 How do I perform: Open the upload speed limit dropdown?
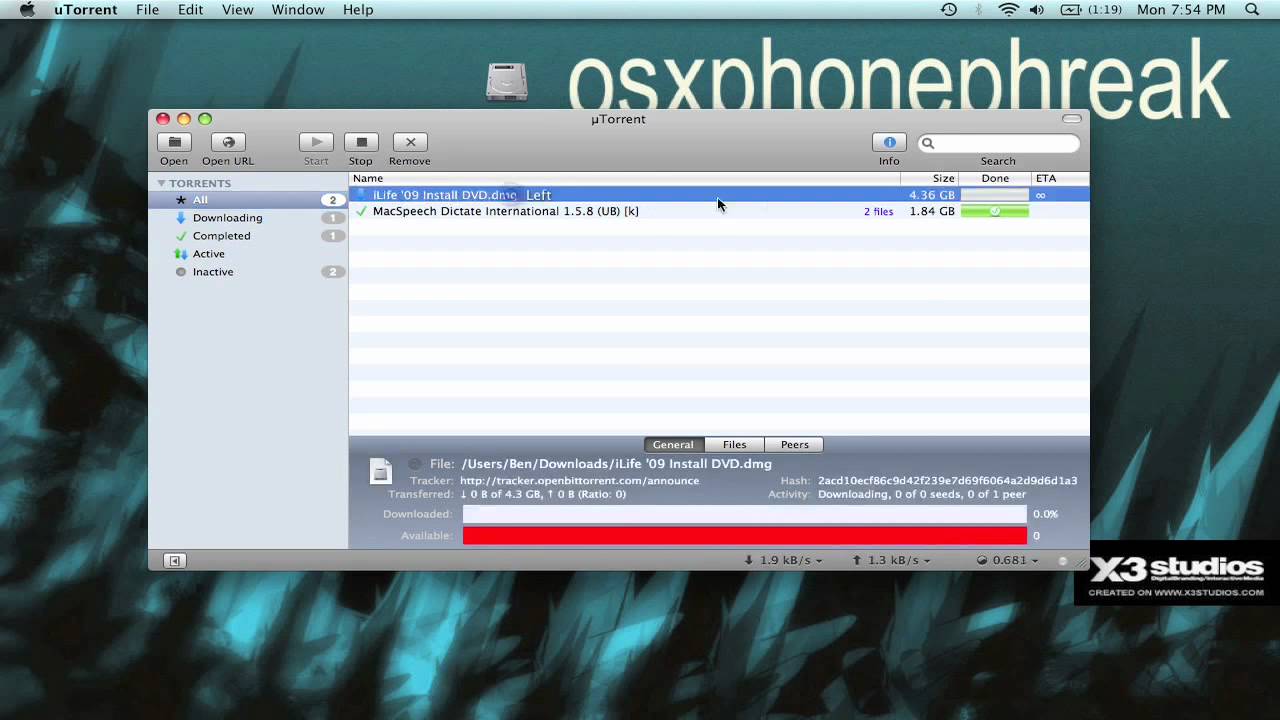point(891,560)
